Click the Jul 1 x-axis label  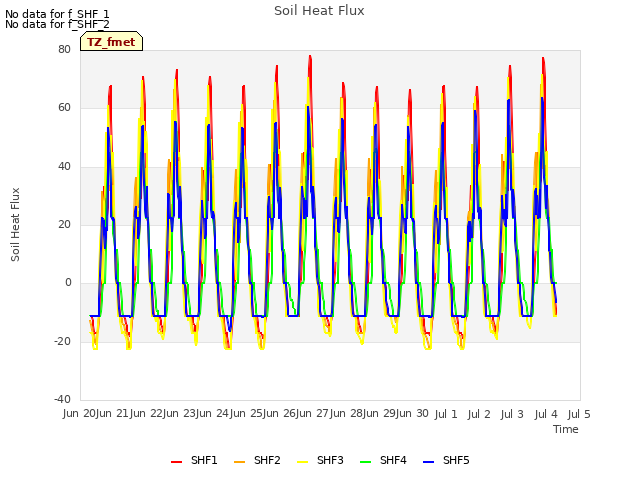tap(446, 415)
